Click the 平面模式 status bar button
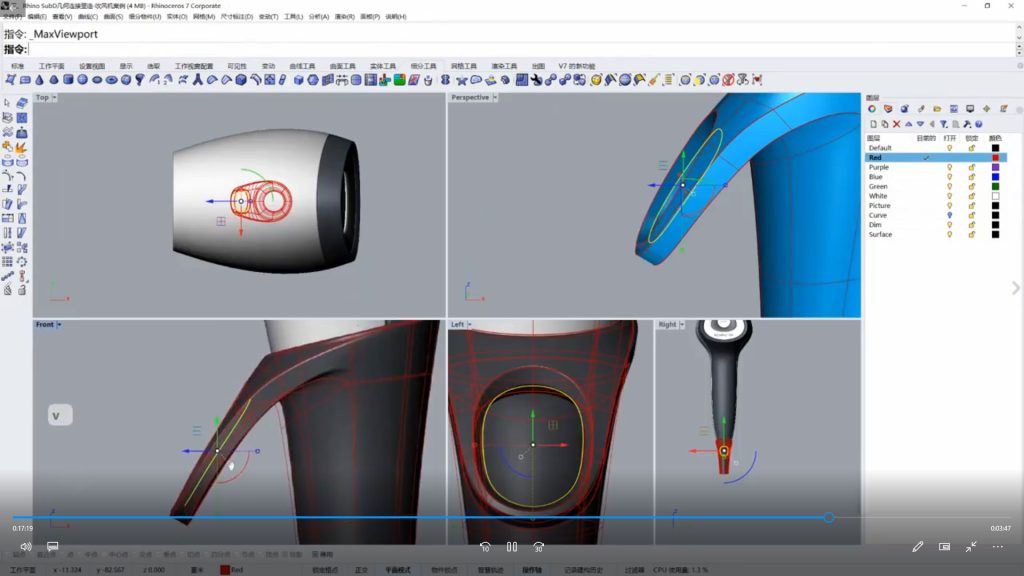Image resolution: width=1024 pixels, height=576 pixels. click(398, 570)
